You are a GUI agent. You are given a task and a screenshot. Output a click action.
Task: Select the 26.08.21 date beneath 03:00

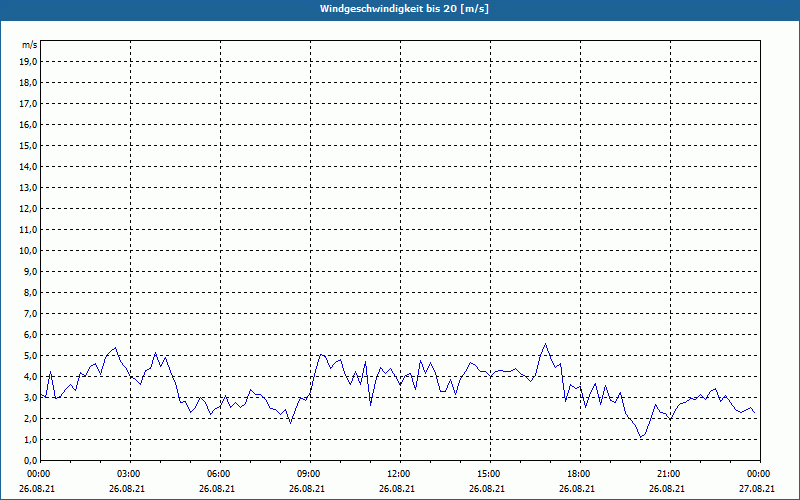click(127, 488)
